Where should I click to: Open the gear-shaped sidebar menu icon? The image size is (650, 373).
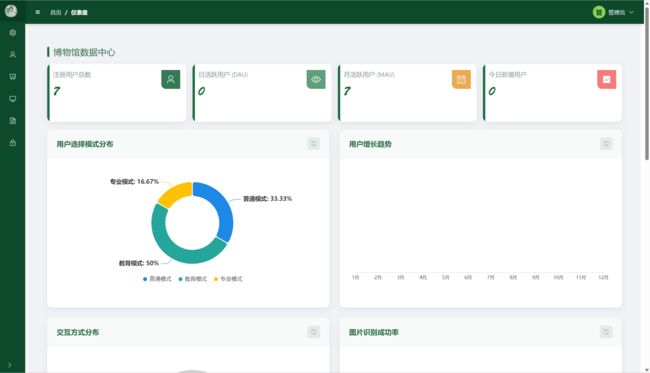pyautogui.click(x=13, y=33)
